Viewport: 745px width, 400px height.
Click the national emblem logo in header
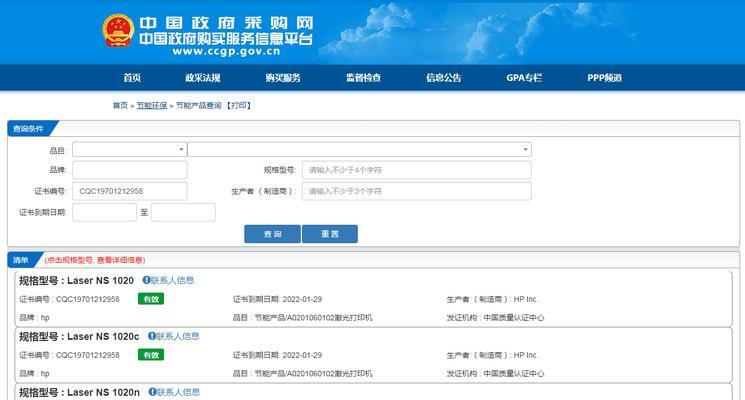click(x=118, y=30)
